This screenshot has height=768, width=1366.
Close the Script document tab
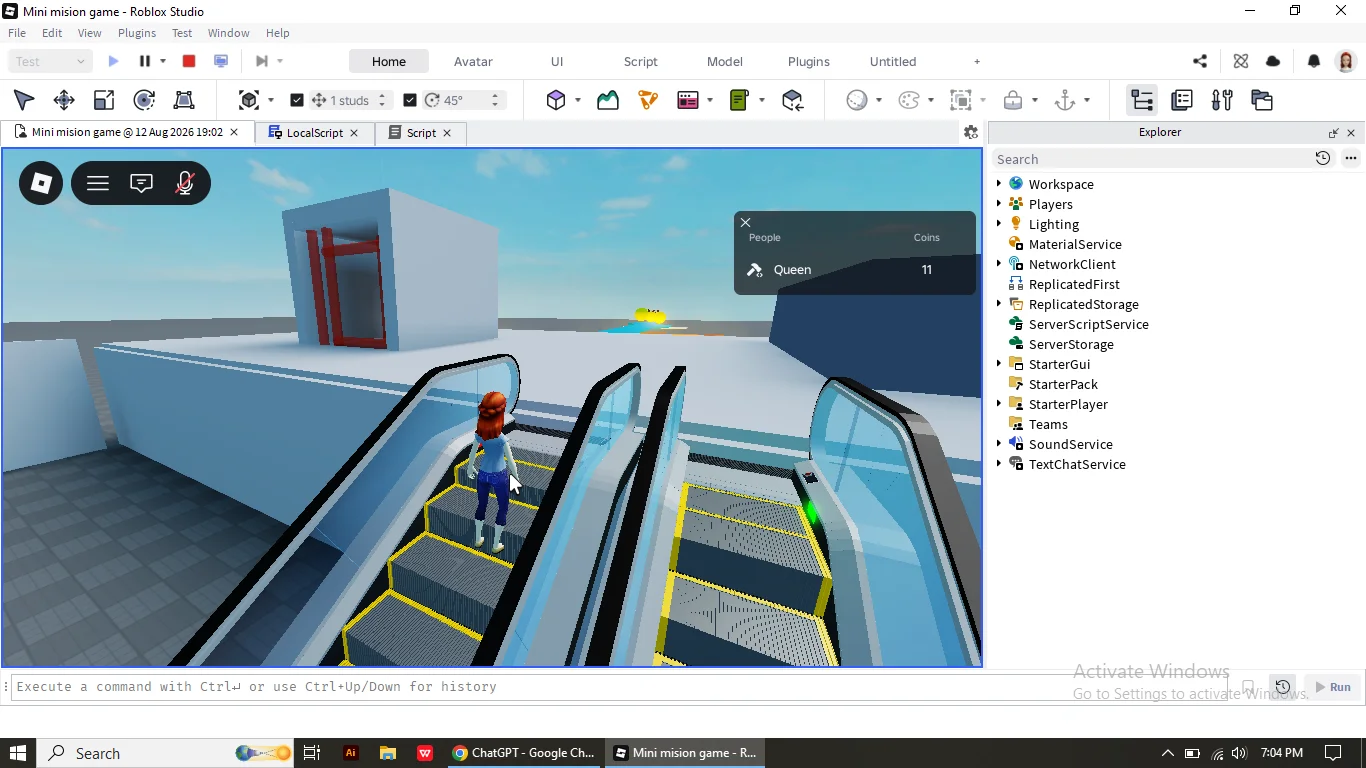pos(447,133)
